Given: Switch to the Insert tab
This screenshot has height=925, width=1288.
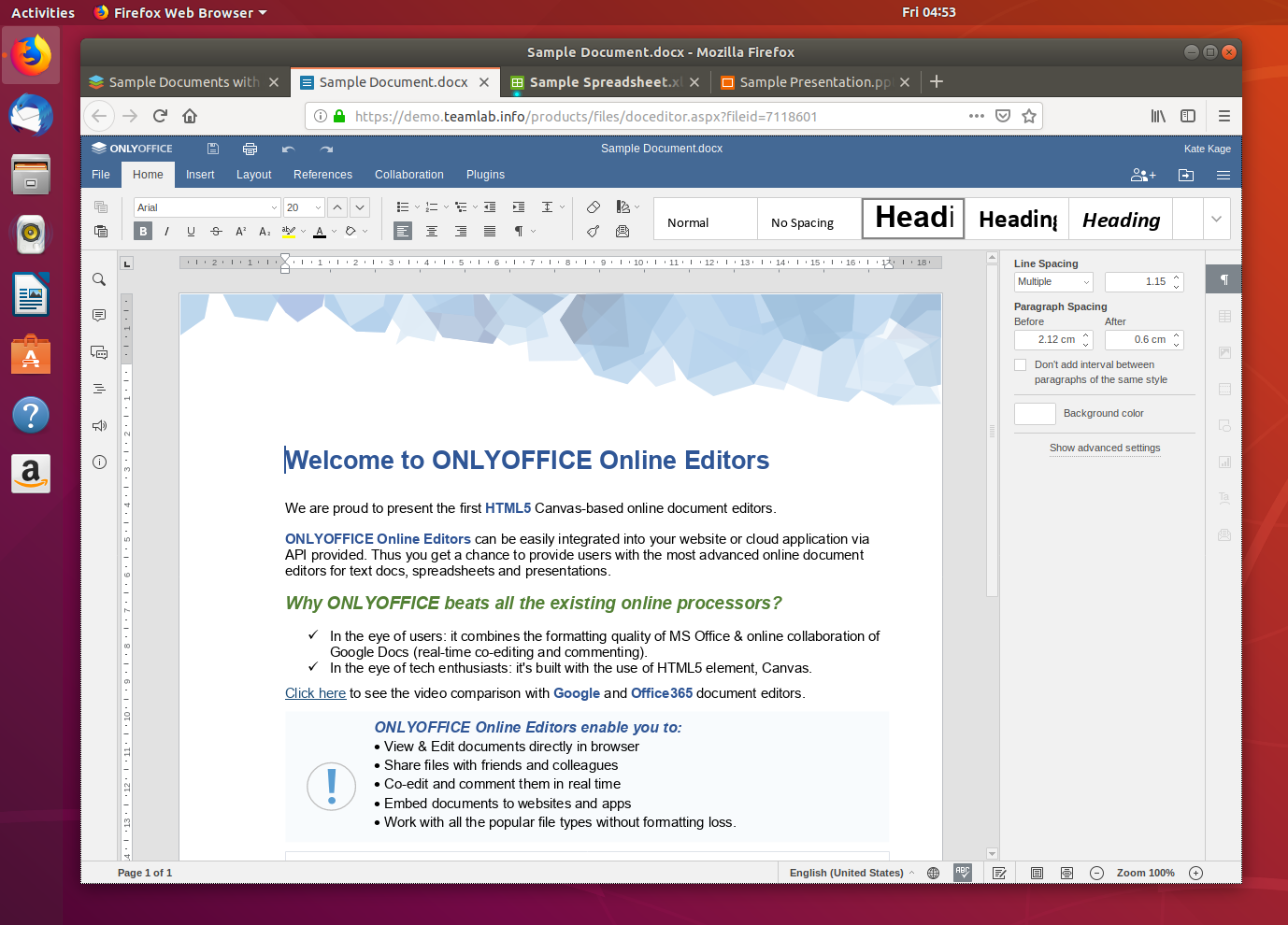Looking at the screenshot, I should (200, 175).
